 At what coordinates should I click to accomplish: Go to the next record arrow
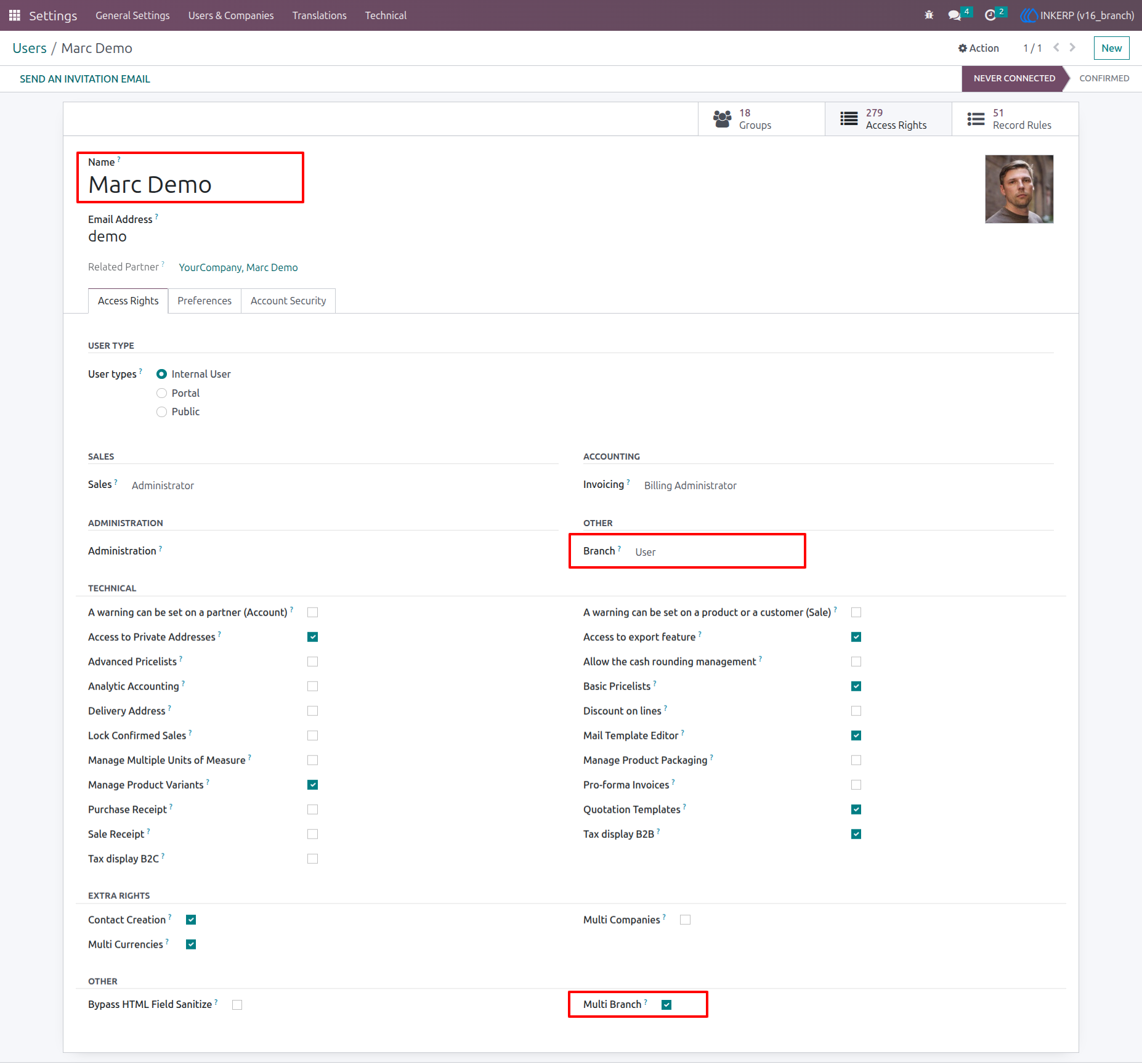coord(1072,47)
